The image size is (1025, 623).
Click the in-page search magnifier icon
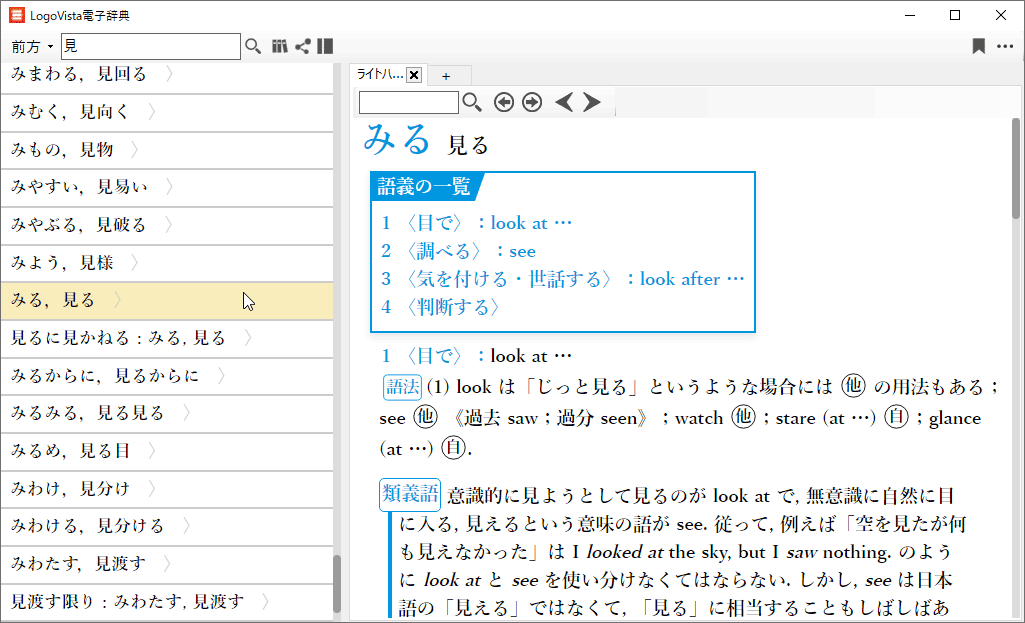coord(472,102)
